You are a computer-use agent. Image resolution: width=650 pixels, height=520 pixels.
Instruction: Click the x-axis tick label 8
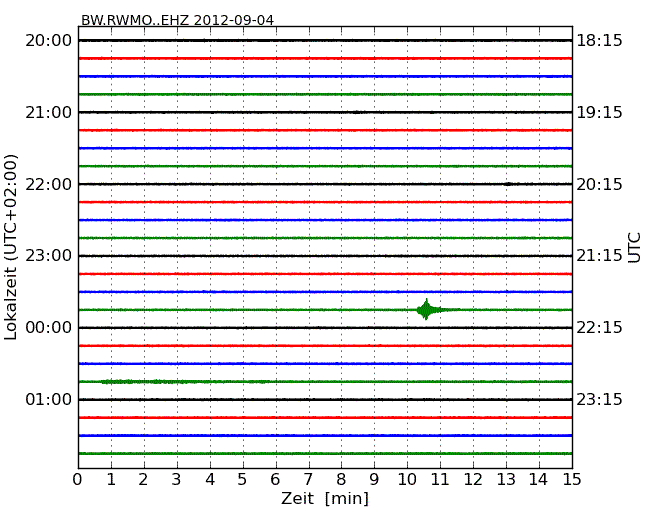pyautogui.click(x=341, y=479)
